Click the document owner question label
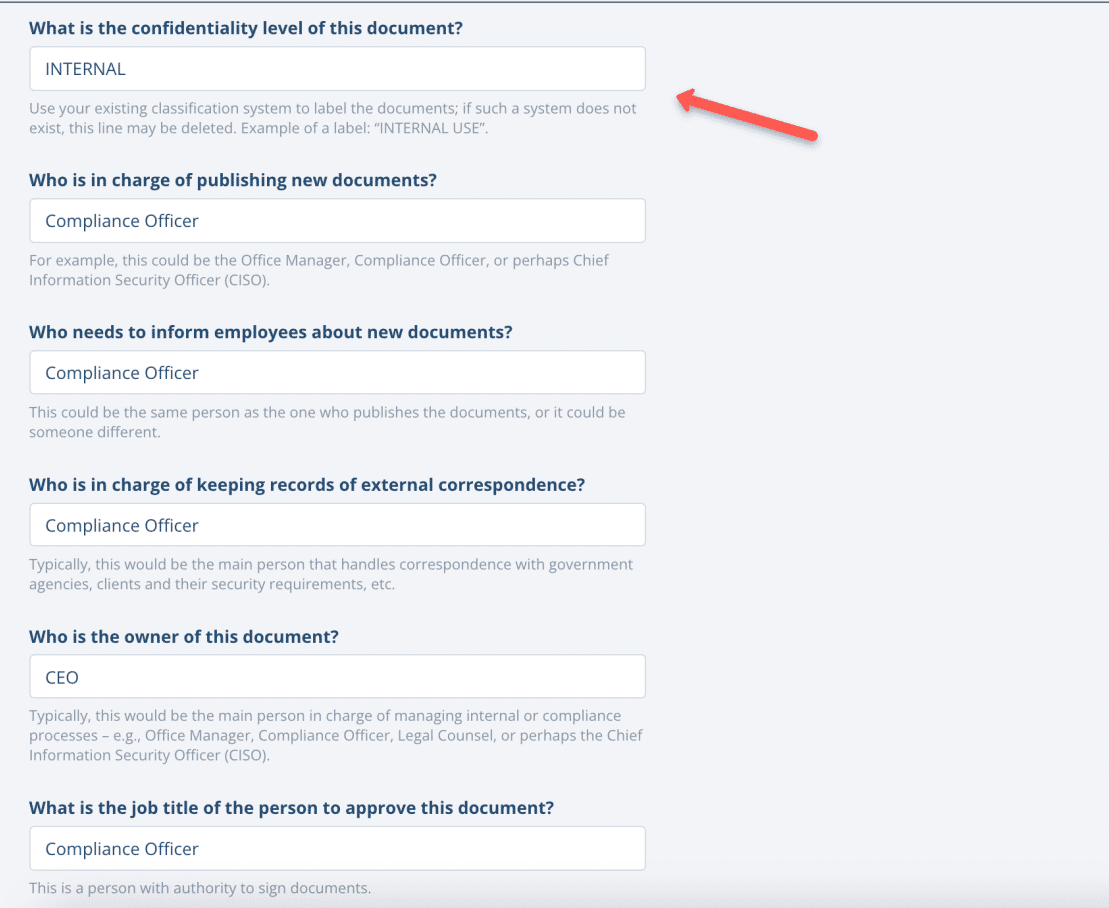Screen dimensions: 1109x908 [x=183, y=636]
